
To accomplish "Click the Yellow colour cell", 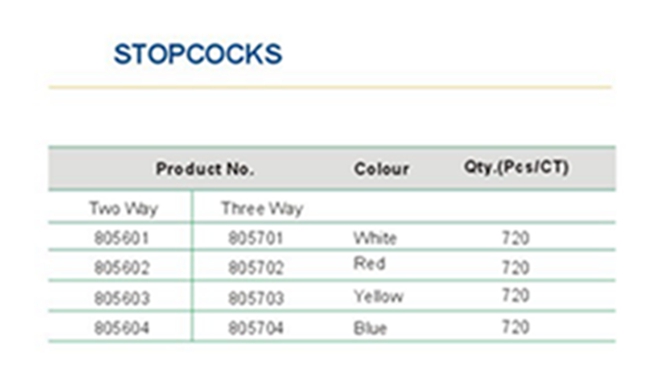I will tap(378, 297).
